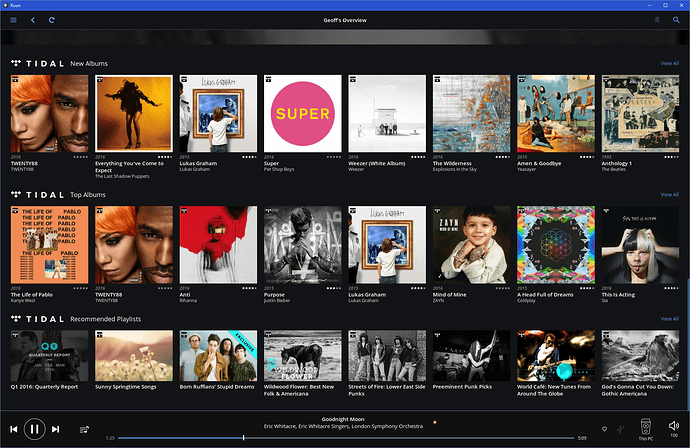This screenshot has width=690, height=448.
Task: Open Lukas Graham album in Top Albums
Action: point(387,245)
